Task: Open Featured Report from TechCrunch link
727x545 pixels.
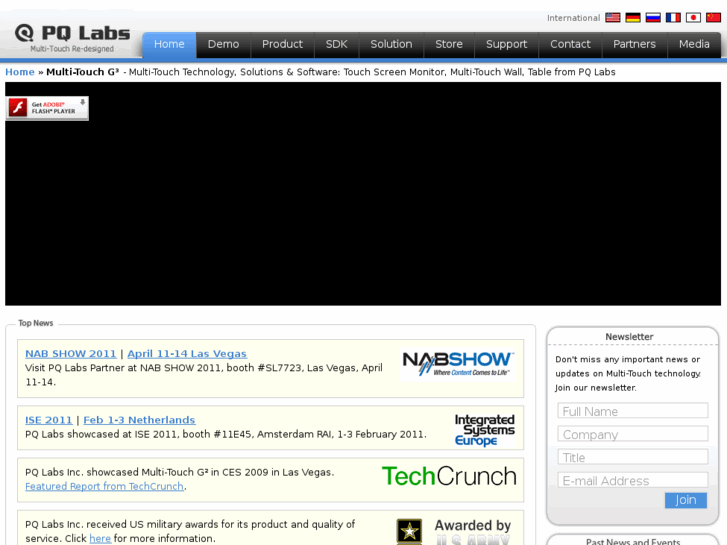Action: 104,487
